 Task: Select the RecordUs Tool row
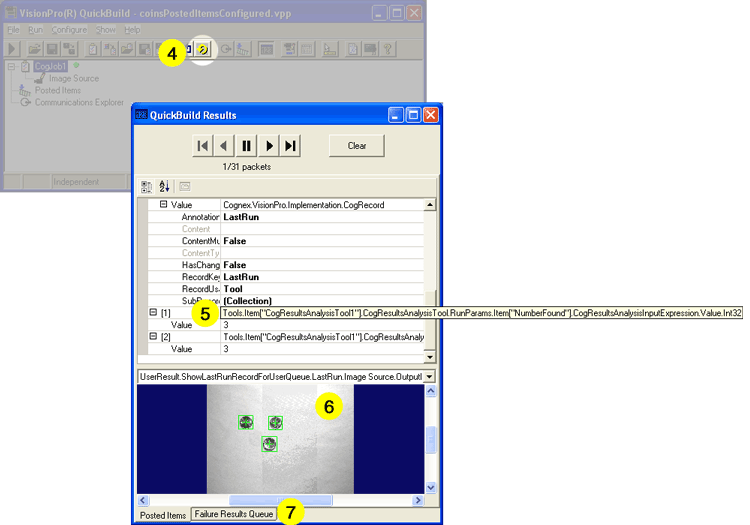pos(286,289)
